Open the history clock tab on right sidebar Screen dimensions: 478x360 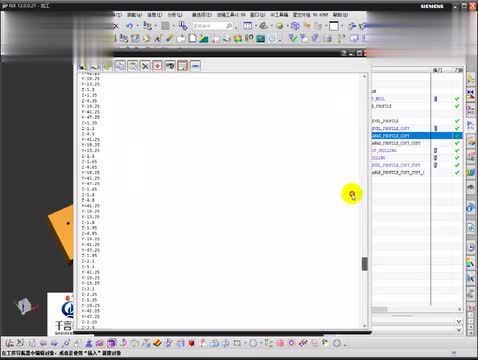pos(471,247)
